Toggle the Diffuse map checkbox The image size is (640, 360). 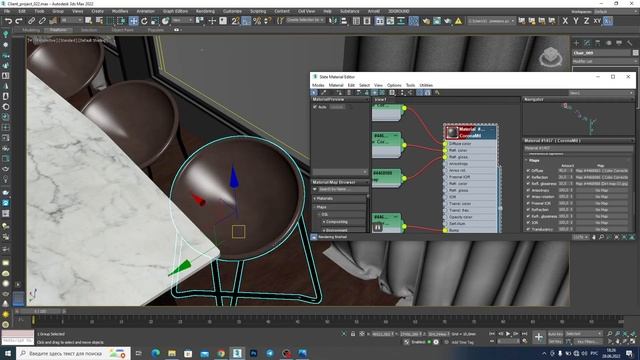[528, 171]
